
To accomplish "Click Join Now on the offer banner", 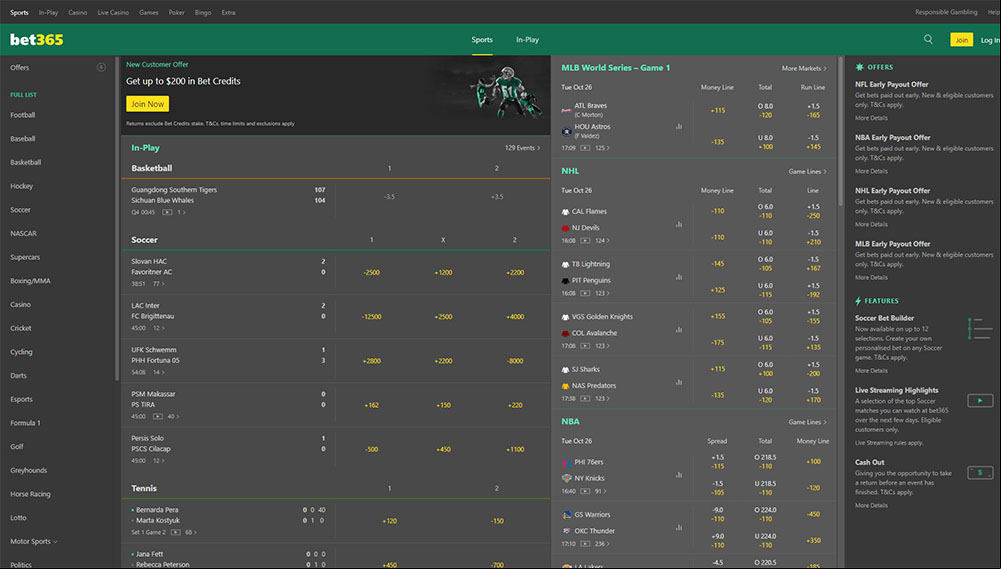I will 147,104.
